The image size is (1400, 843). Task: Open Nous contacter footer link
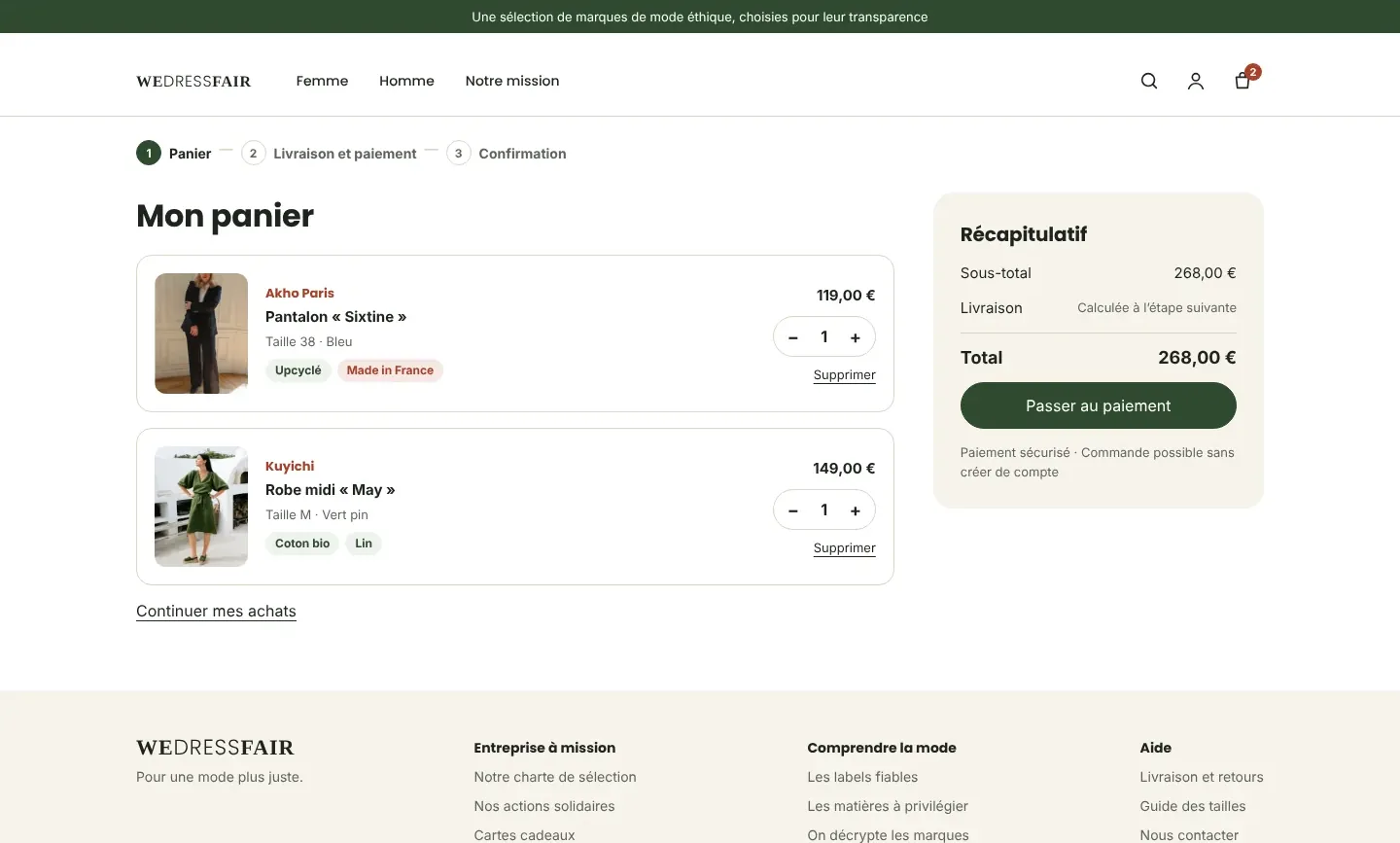click(1189, 835)
